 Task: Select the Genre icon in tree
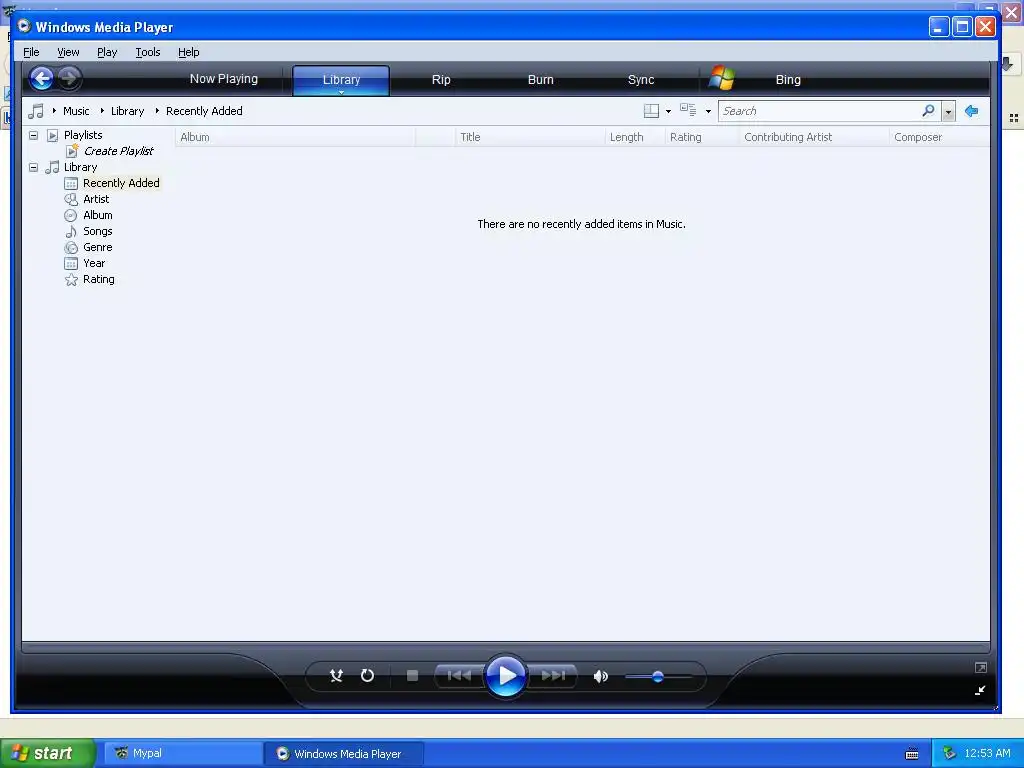pos(71,248)
